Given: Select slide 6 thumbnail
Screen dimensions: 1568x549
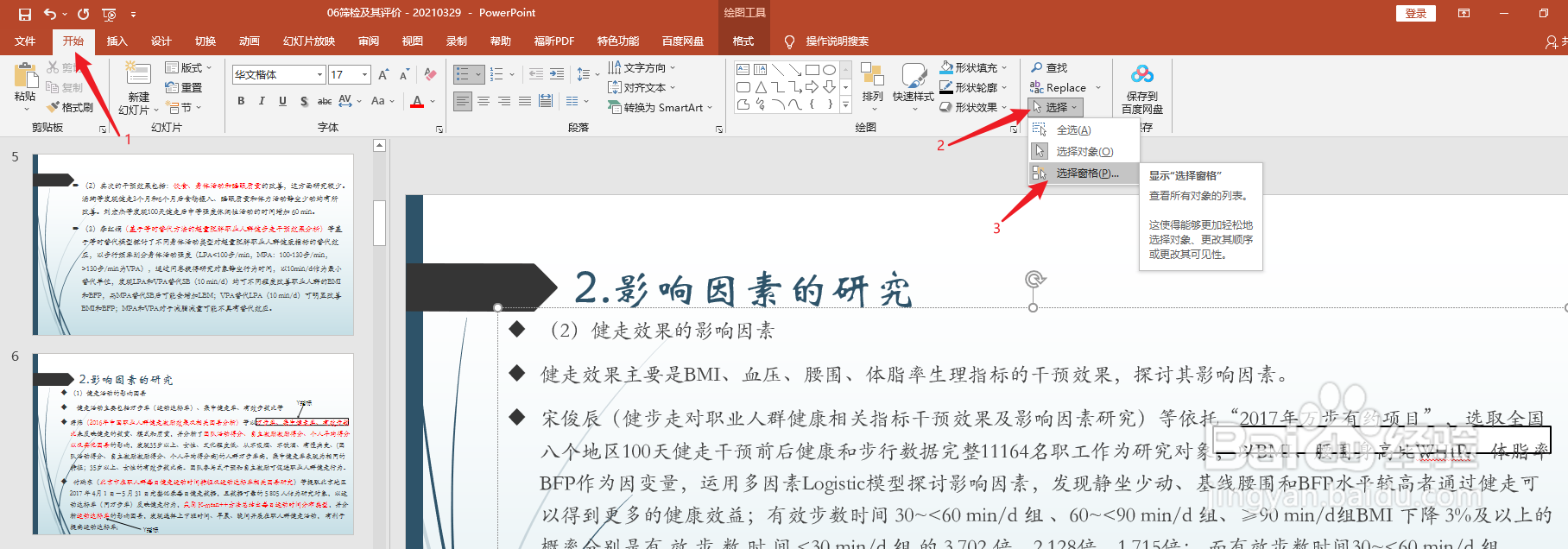Looking at the screenshot, I should 193,444.
